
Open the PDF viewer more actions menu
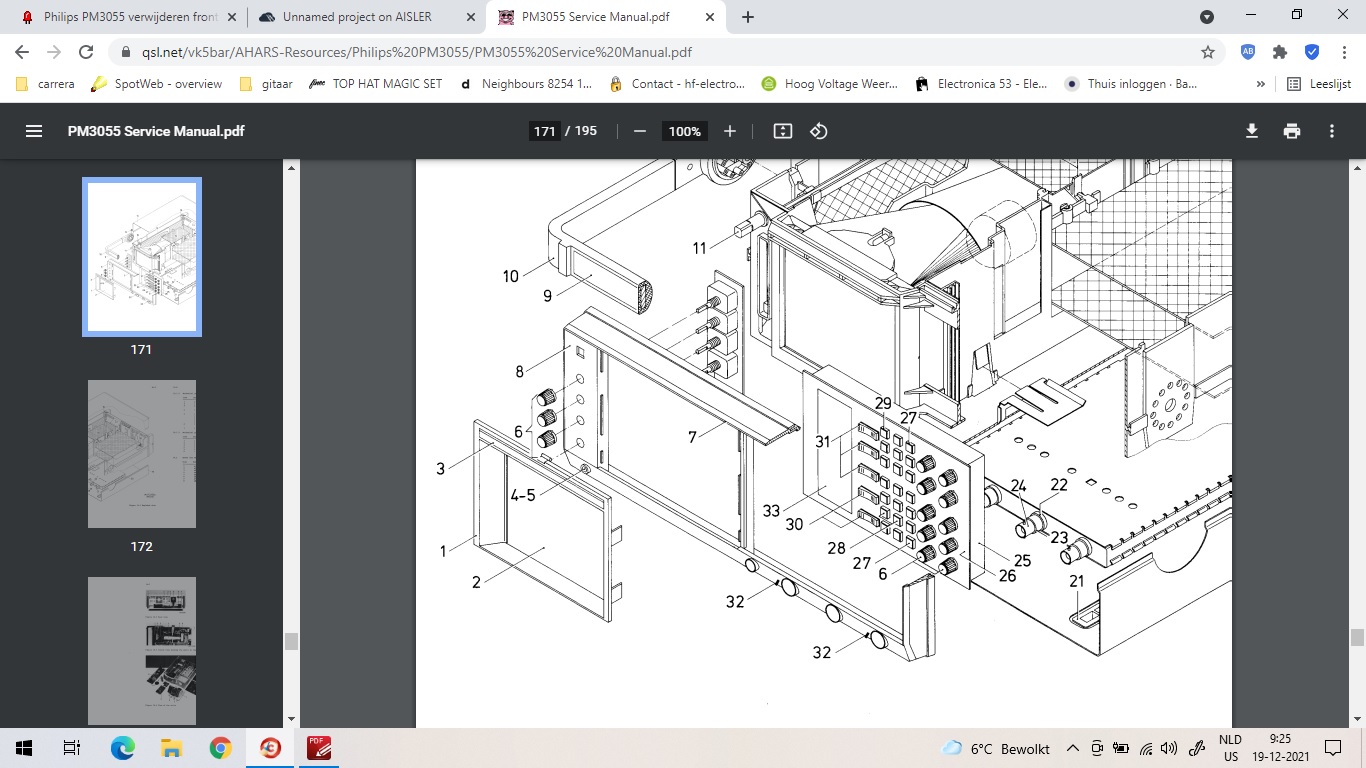[x=1332, y=131]
